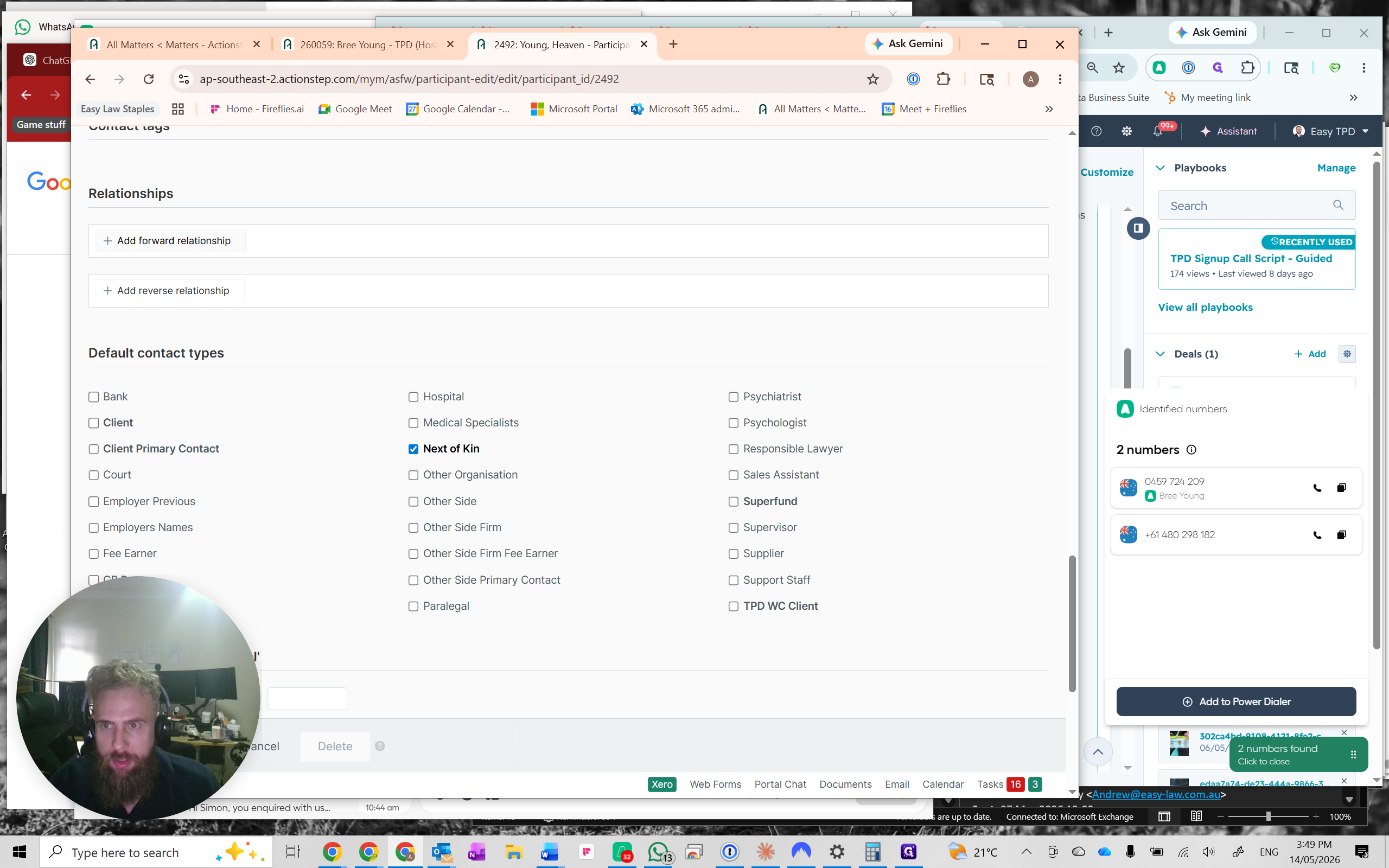Open the Documents menu in bottom bar
Image resolution: width=1389 pixels, height=868 pixels.
pyautogui.click(x=845, y=784)
